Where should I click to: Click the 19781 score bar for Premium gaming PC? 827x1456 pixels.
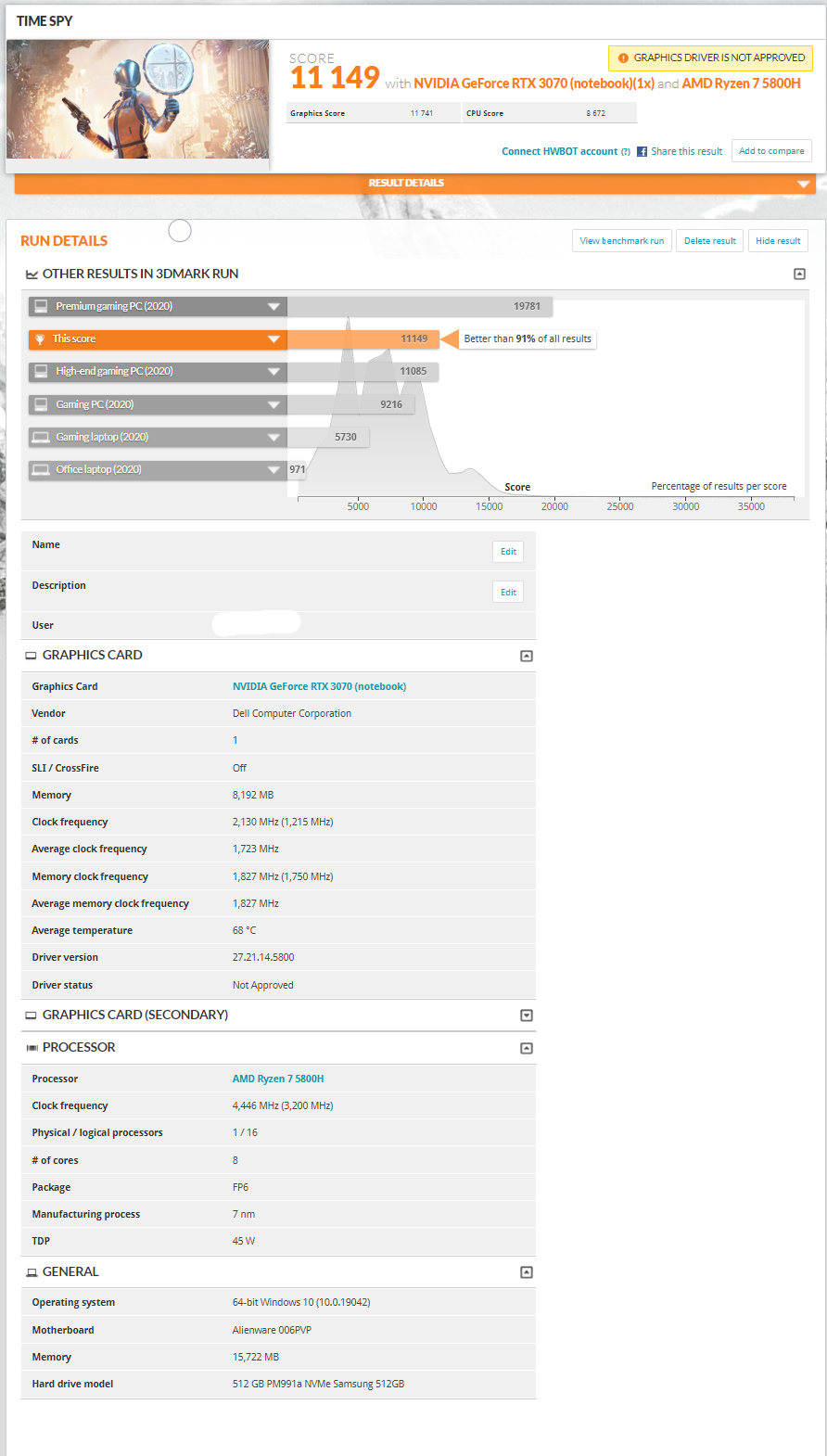tap(420, 306)
